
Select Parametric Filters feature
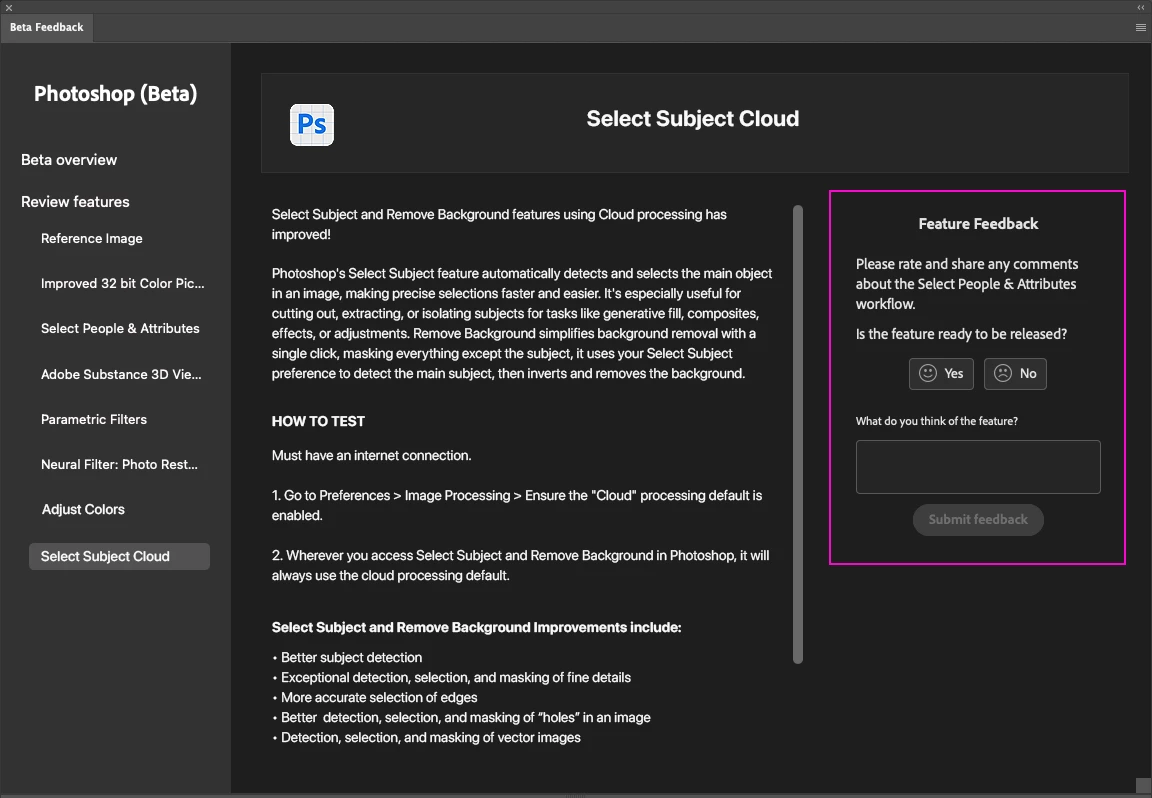point(94,419)
